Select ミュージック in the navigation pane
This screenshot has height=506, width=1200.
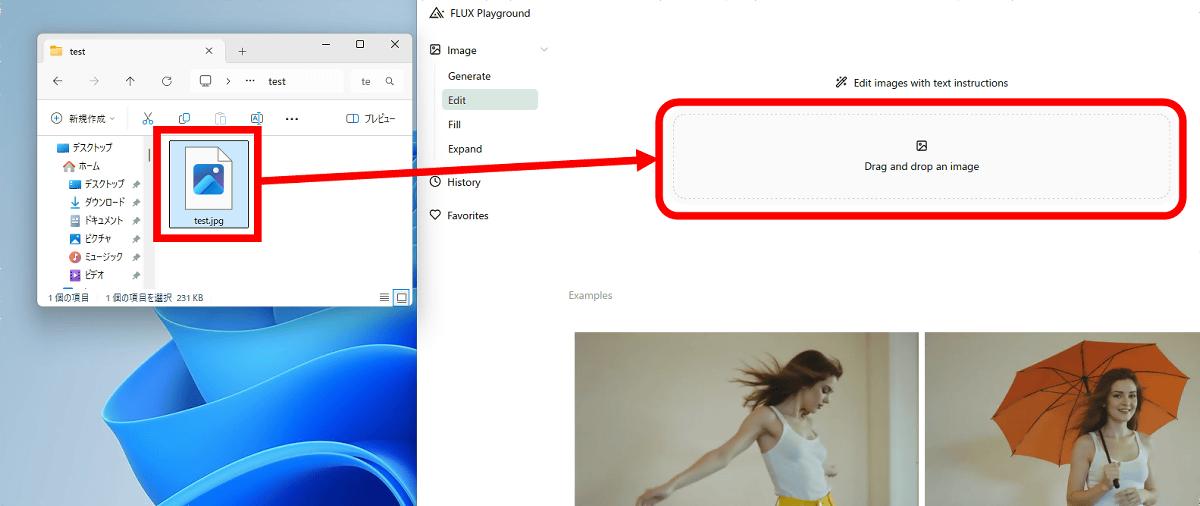click(x=96, y=257)
